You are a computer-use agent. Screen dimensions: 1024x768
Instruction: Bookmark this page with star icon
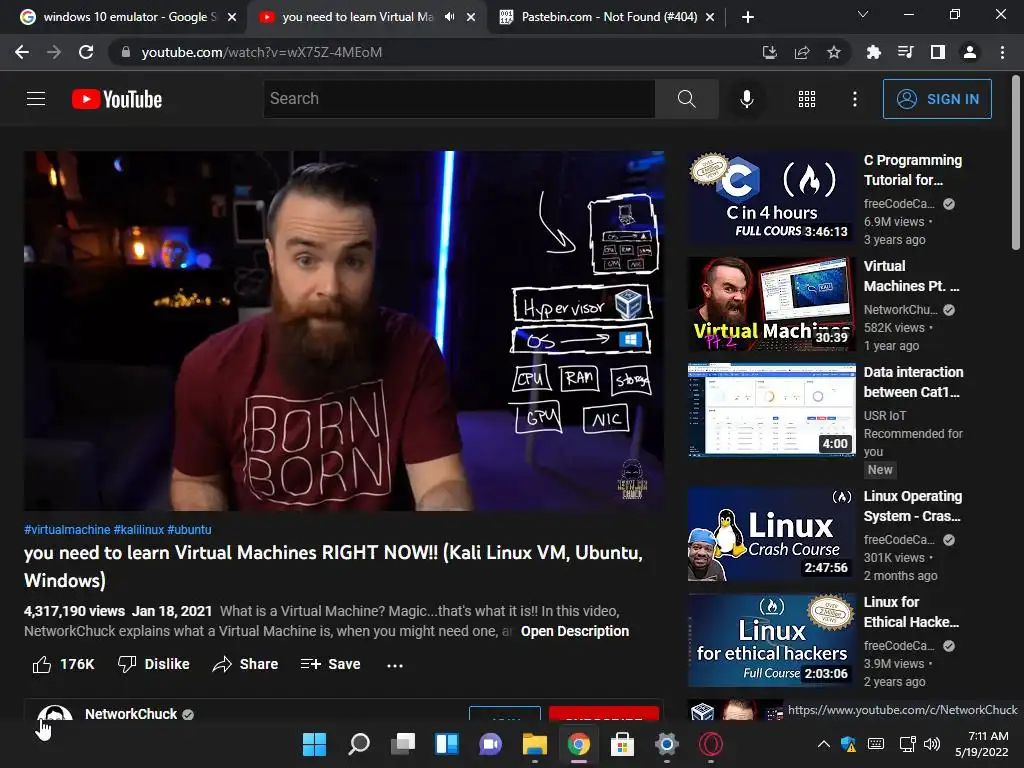point(833,52)
